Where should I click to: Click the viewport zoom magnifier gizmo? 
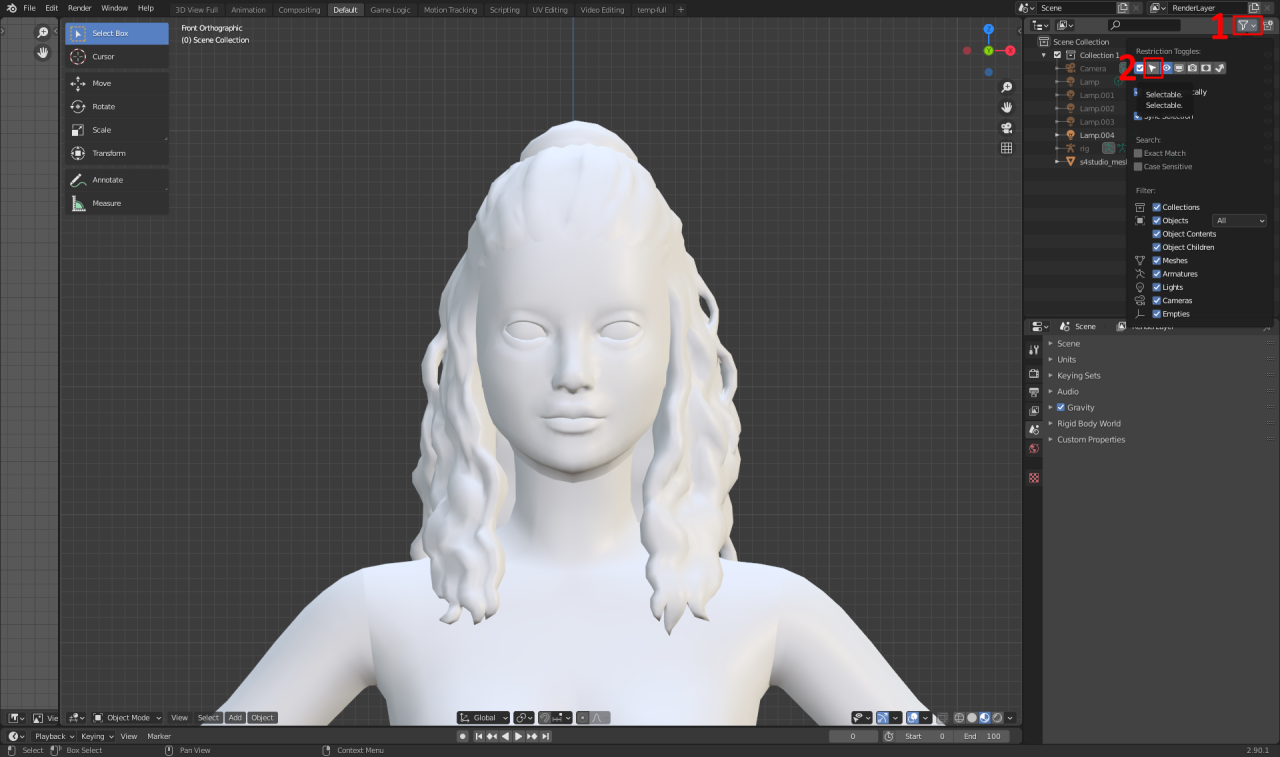click(1006, 88)
